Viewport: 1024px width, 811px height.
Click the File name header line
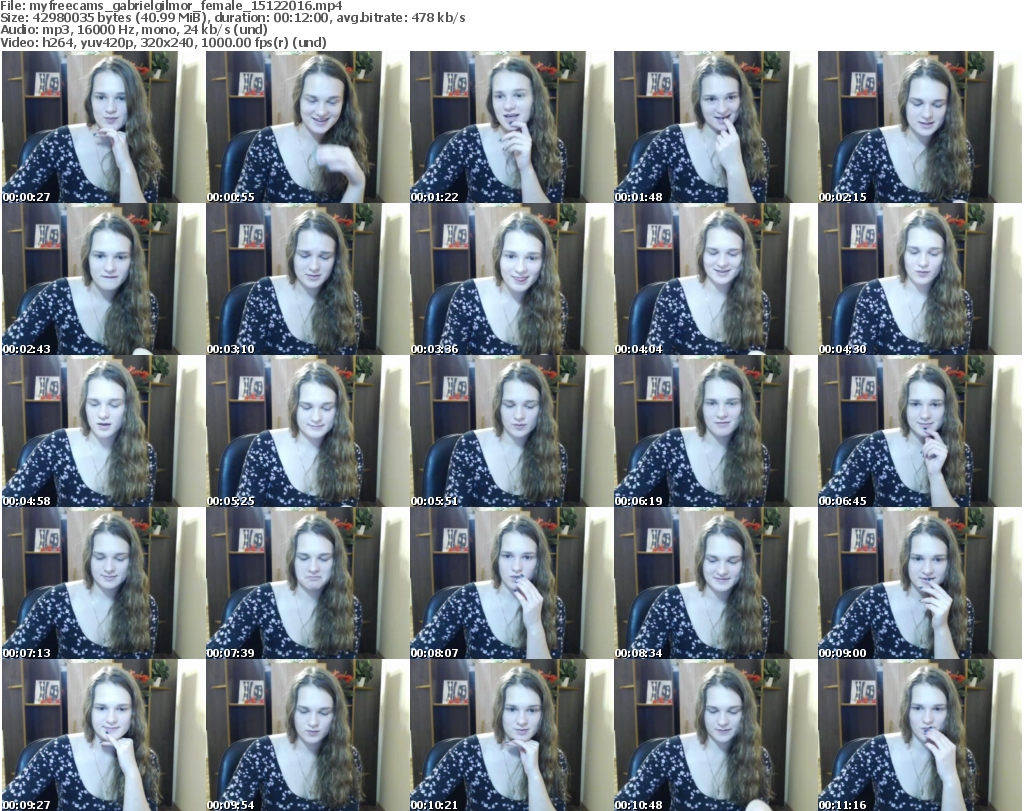(171, 6)
